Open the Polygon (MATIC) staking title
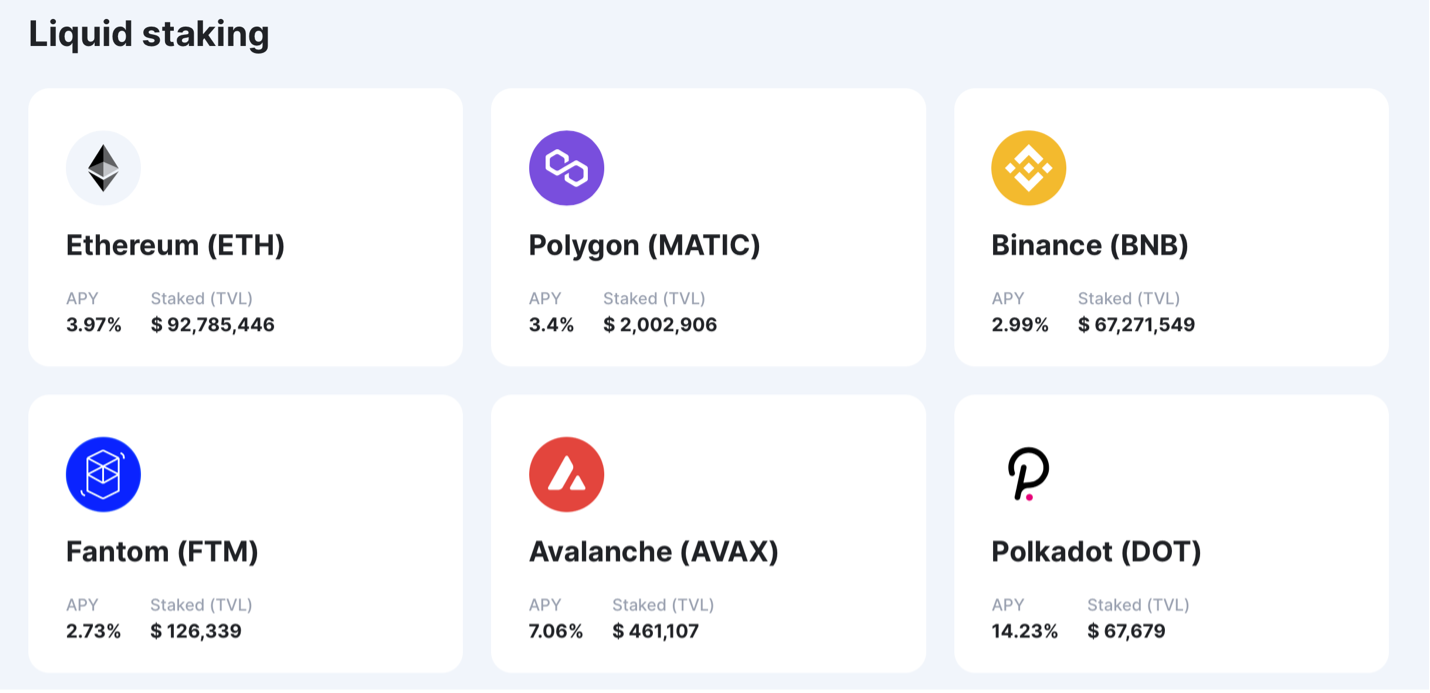 [x=644, y=245]
